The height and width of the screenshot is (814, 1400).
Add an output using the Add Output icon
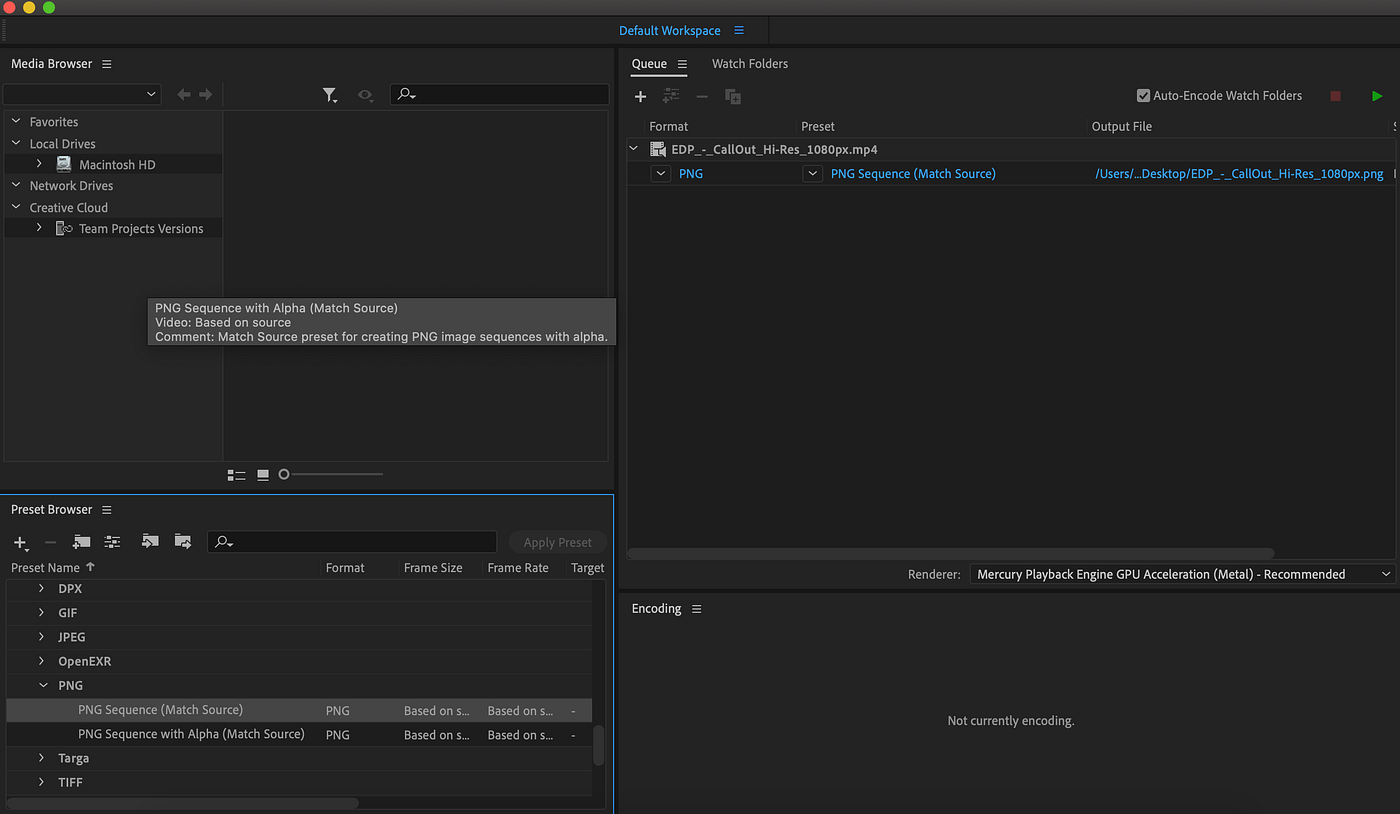click(x=670, y=96)
